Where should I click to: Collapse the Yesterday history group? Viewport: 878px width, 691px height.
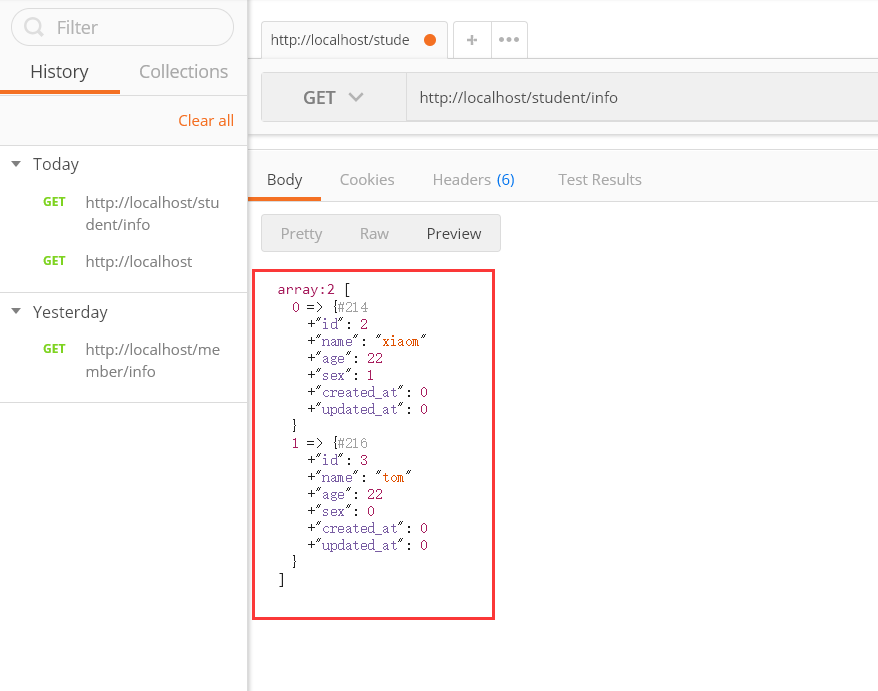point(16,311)
